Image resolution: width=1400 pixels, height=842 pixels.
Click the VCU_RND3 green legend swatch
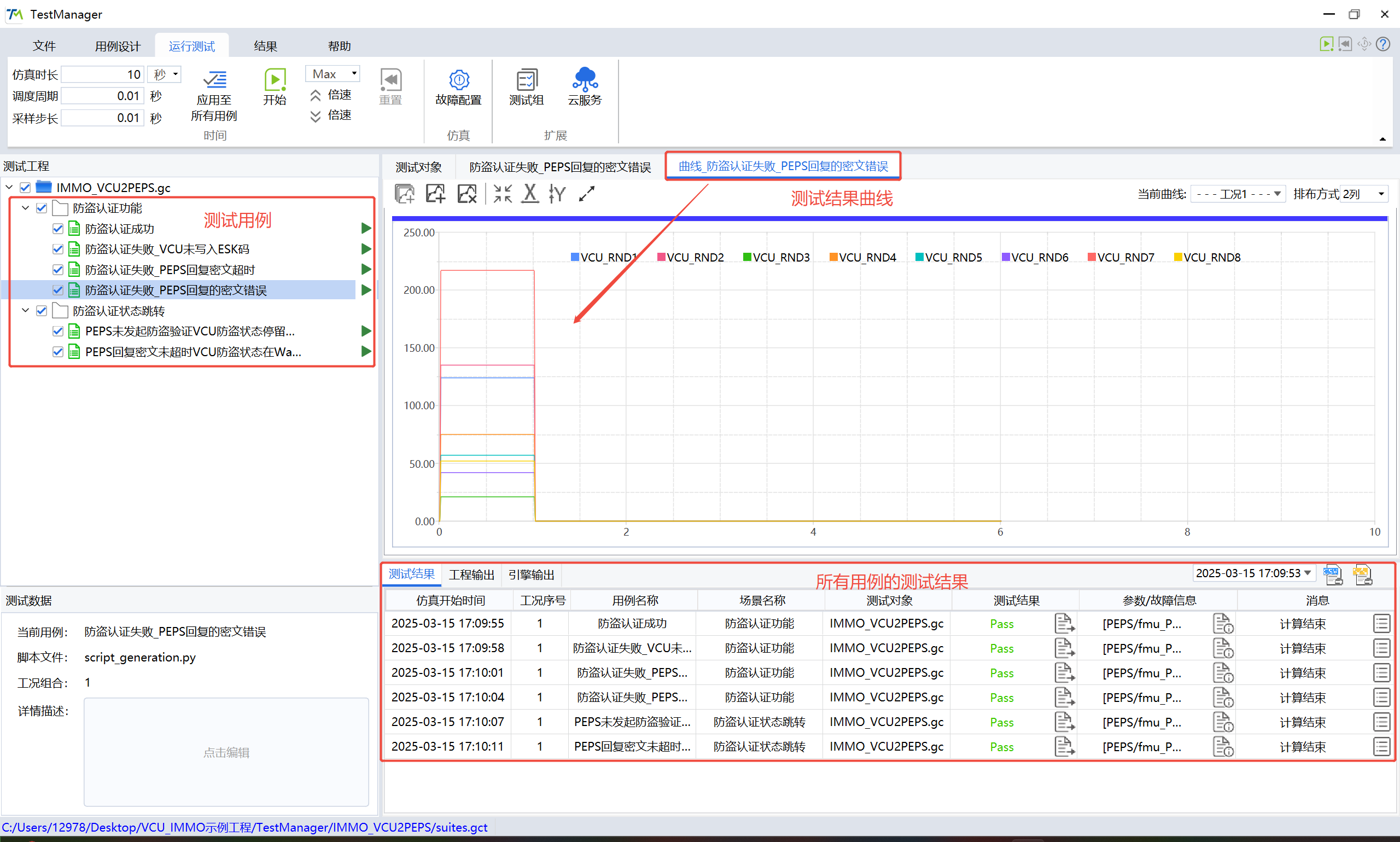tap(747, 257)
